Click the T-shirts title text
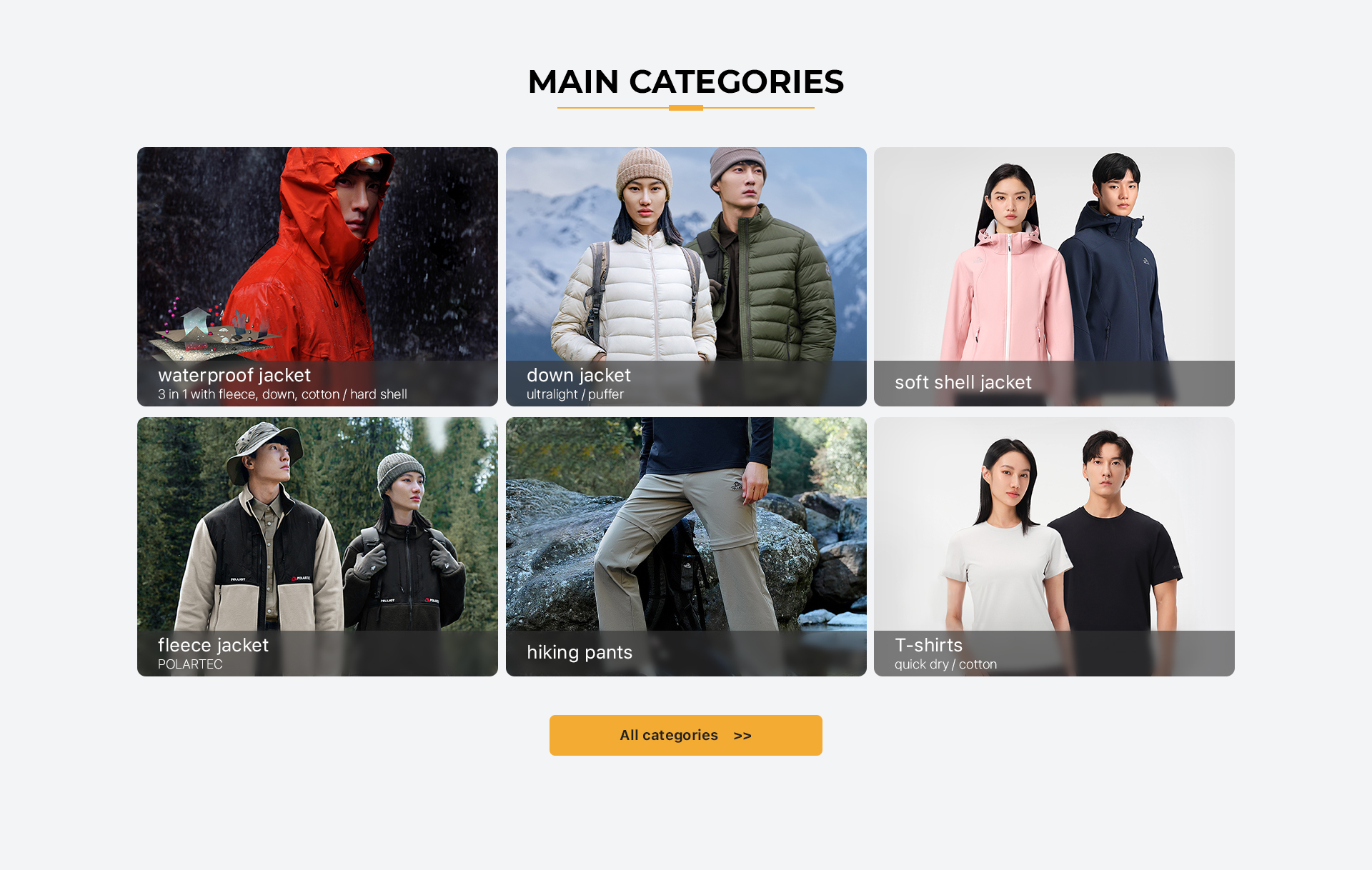The image size is (1372, 870). coord(928,645)
